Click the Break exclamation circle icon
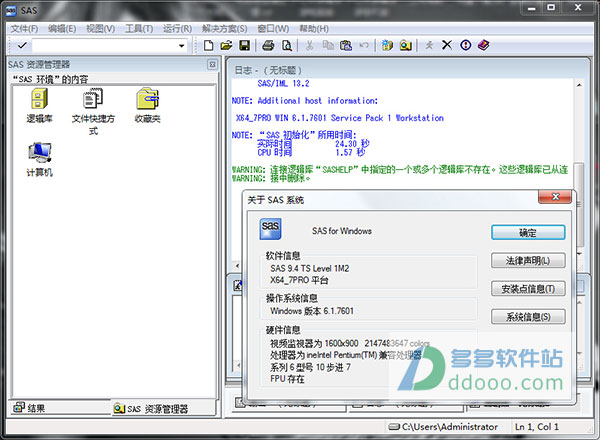The width and height of the screenshot is (600, 440). click(x=465, y=45)
